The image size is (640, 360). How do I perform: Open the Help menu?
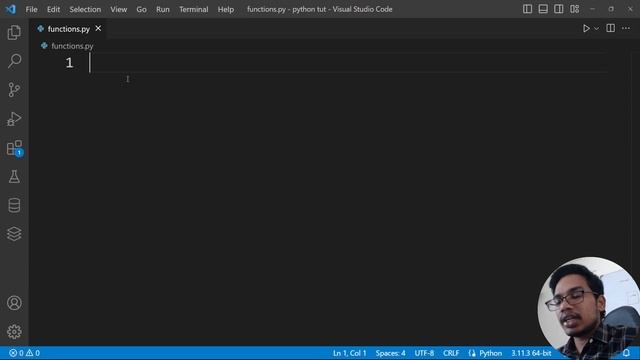226,9
